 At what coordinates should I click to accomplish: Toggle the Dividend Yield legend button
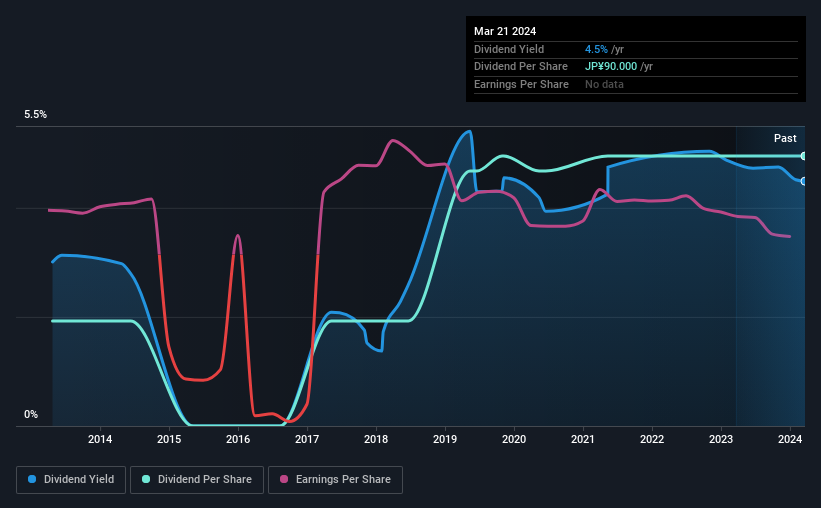click(71, 480)
